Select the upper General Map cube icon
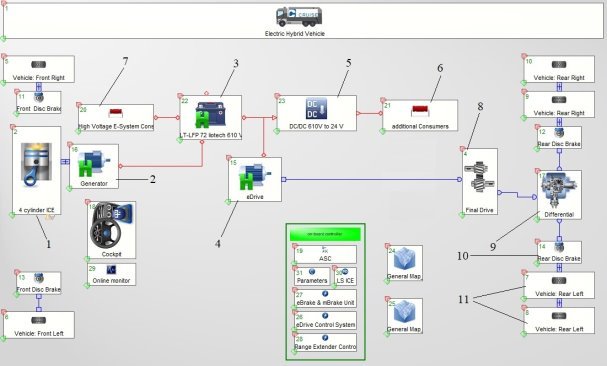 [x=405, y=259]
